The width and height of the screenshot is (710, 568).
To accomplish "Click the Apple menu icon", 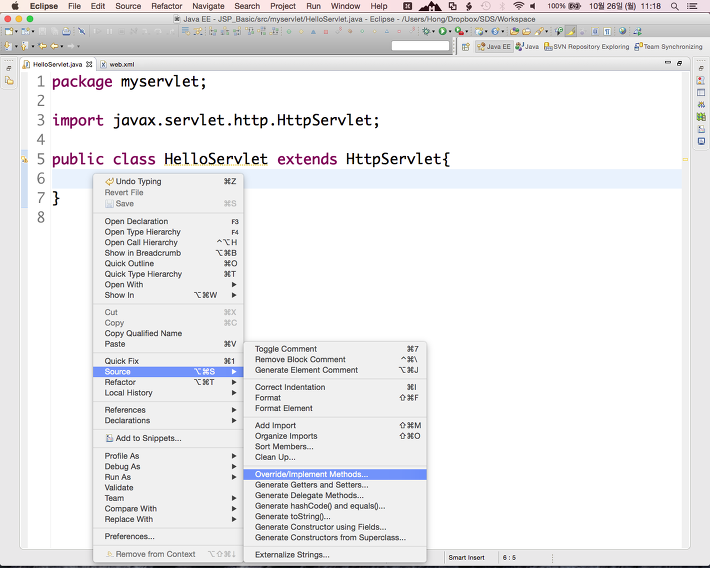I will pyautogui.click(x=14, y=6).
